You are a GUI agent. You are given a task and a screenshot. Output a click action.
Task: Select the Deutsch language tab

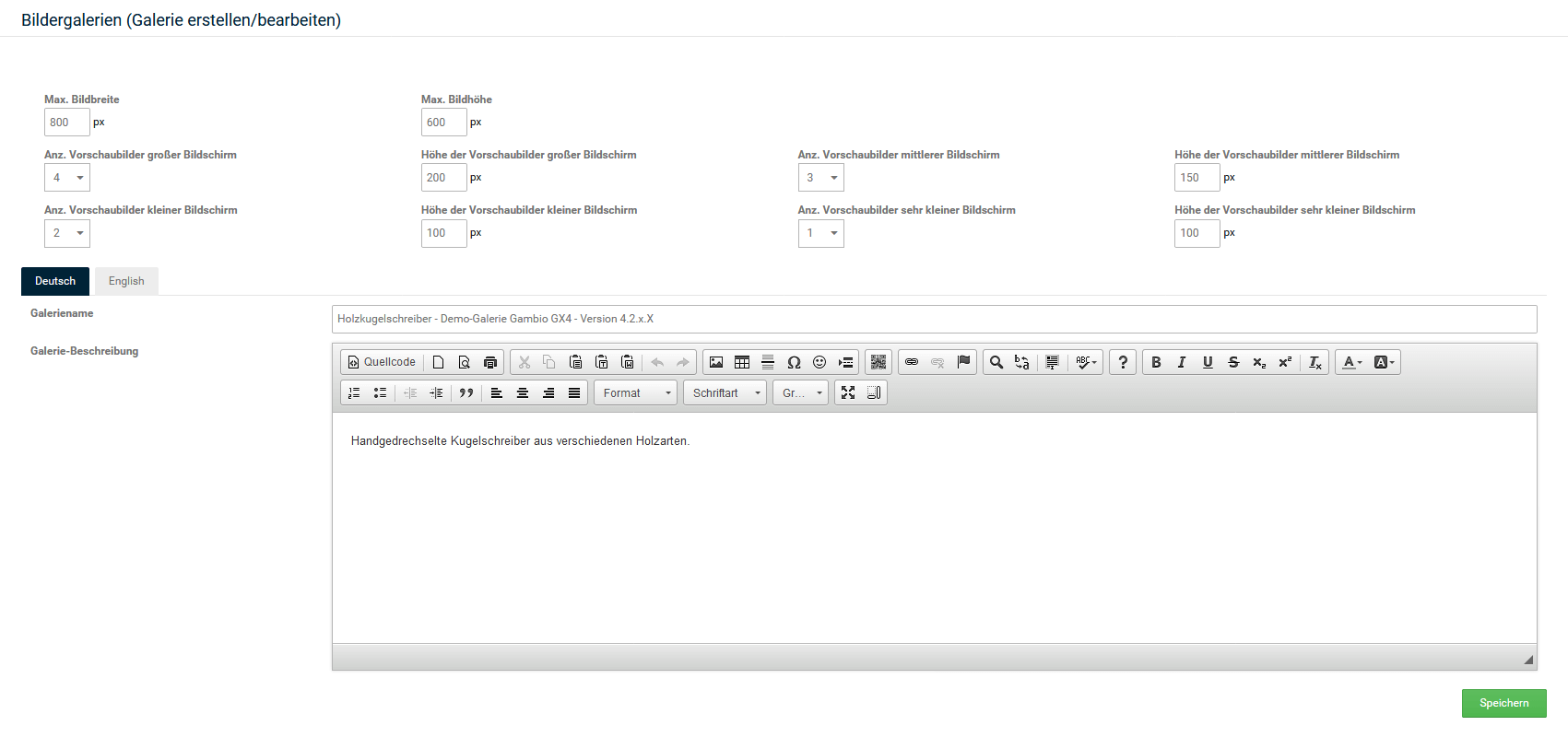point(55,281)
